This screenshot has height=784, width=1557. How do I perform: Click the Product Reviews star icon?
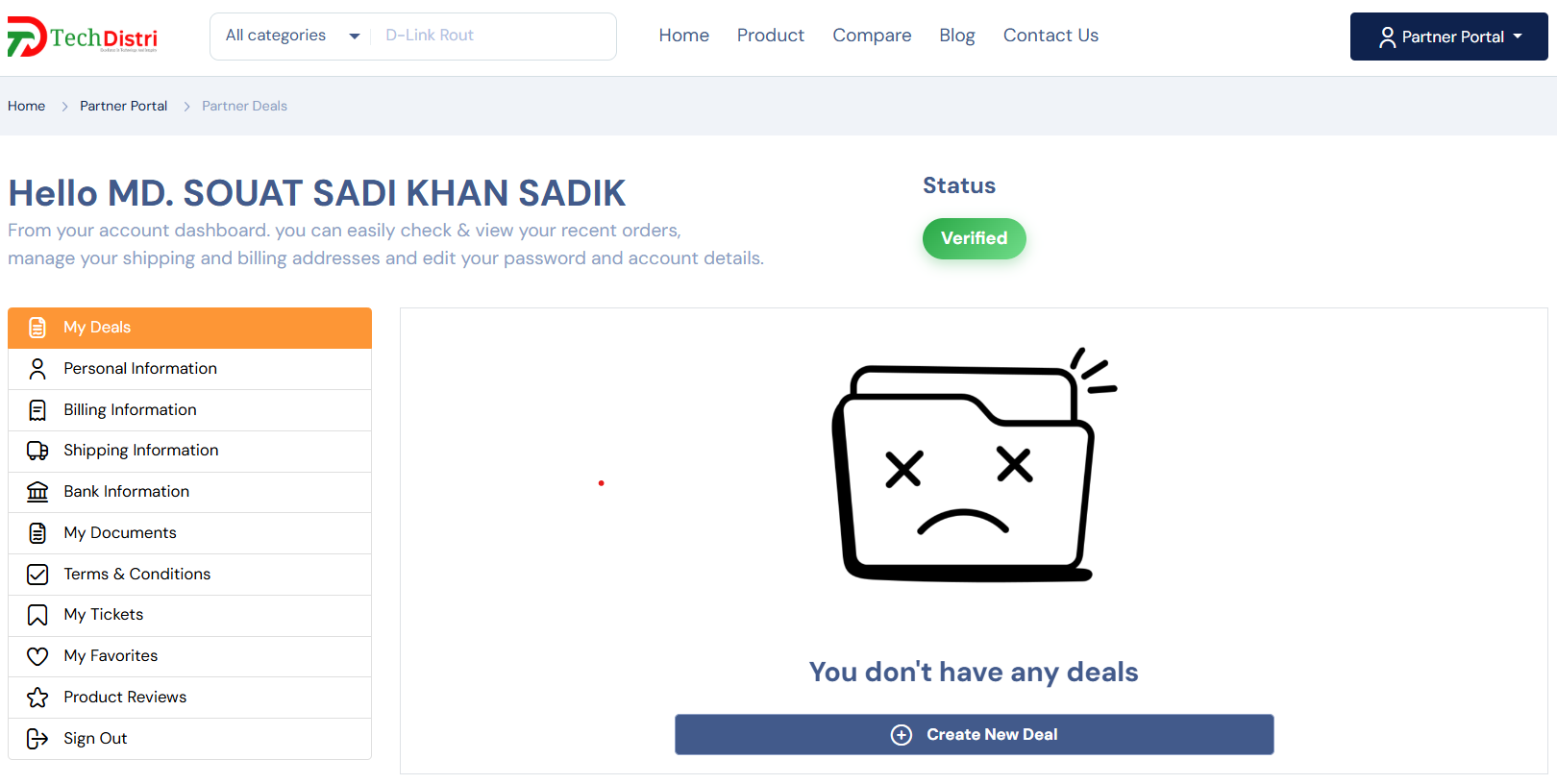pos(37,698)
